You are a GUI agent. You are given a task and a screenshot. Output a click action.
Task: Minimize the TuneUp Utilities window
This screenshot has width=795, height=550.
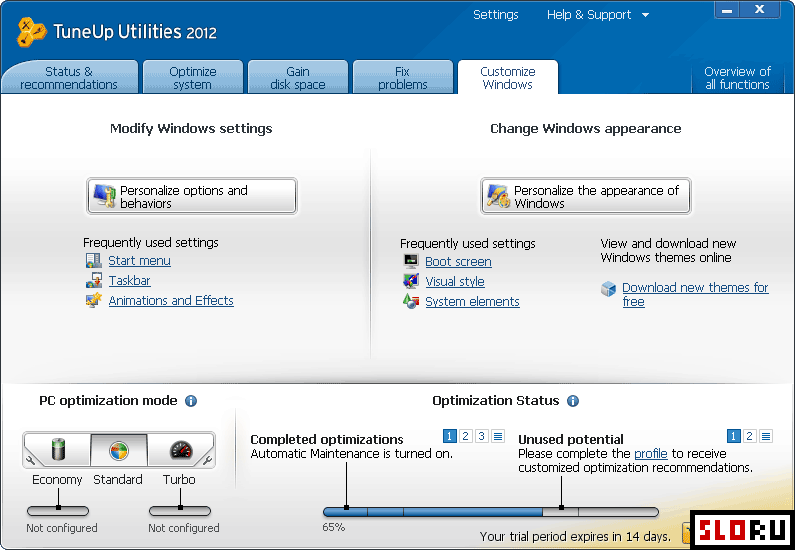click(727, 10)
